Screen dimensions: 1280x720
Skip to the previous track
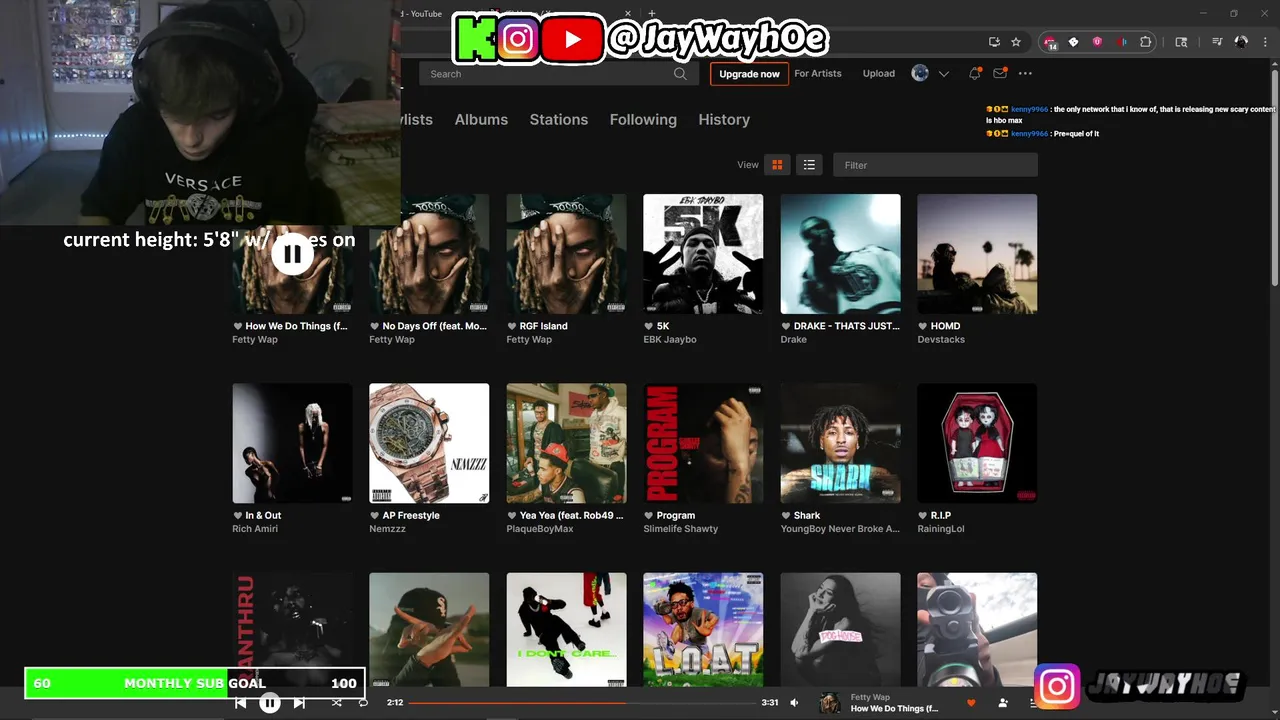[x=240, y=703]
